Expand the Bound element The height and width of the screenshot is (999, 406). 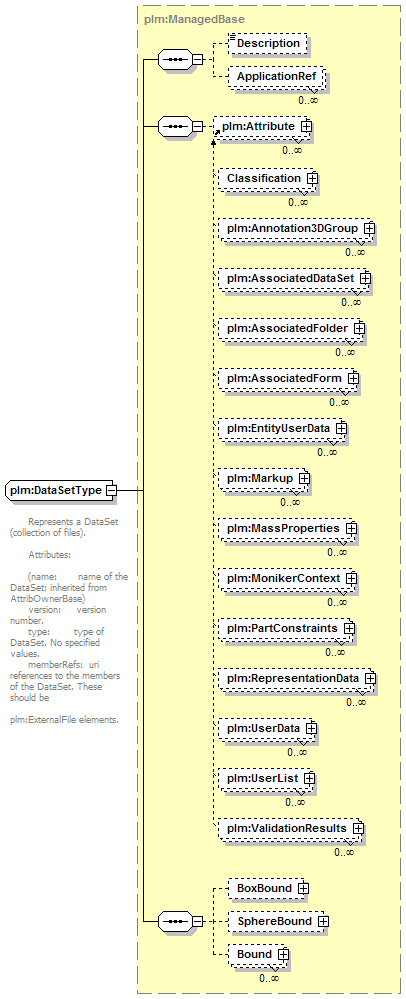pyautogui.click(x=283, y=954)
